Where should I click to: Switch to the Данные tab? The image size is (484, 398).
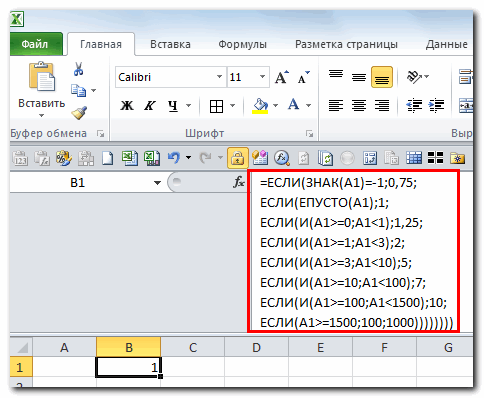[447, 44]
